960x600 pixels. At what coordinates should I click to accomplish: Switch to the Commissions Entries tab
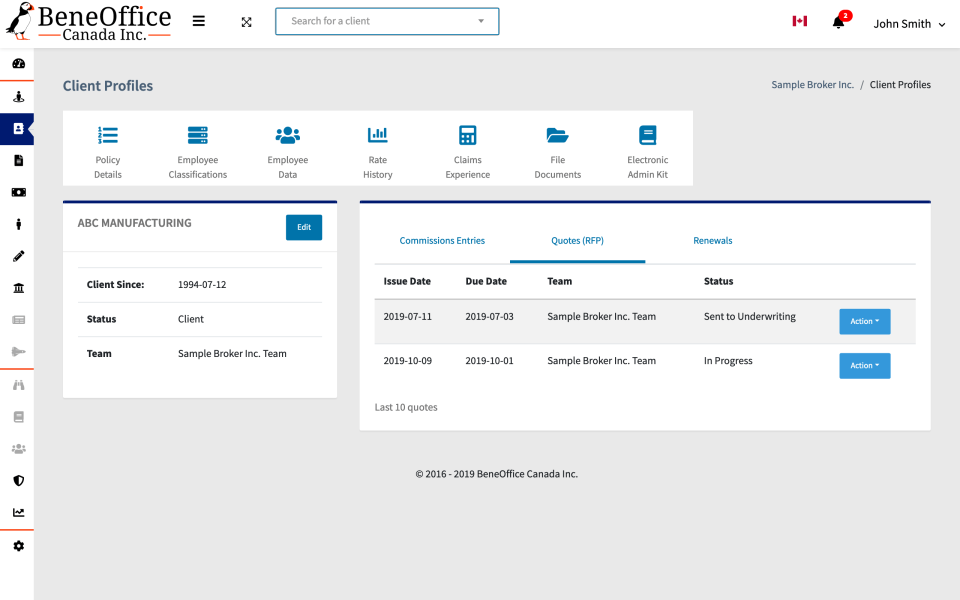[x=442, y=240]
